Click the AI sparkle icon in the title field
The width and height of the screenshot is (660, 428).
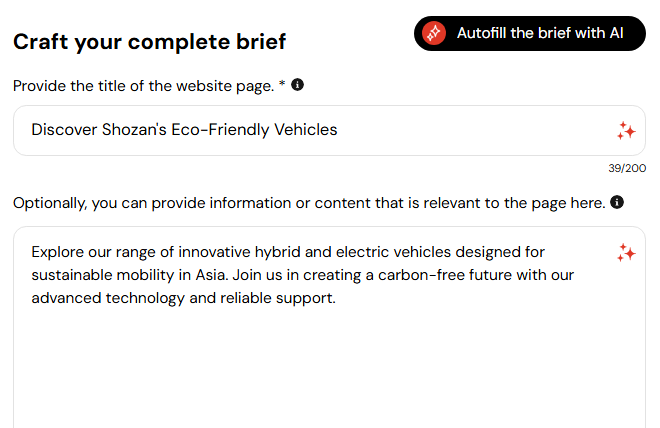(626, 130)
